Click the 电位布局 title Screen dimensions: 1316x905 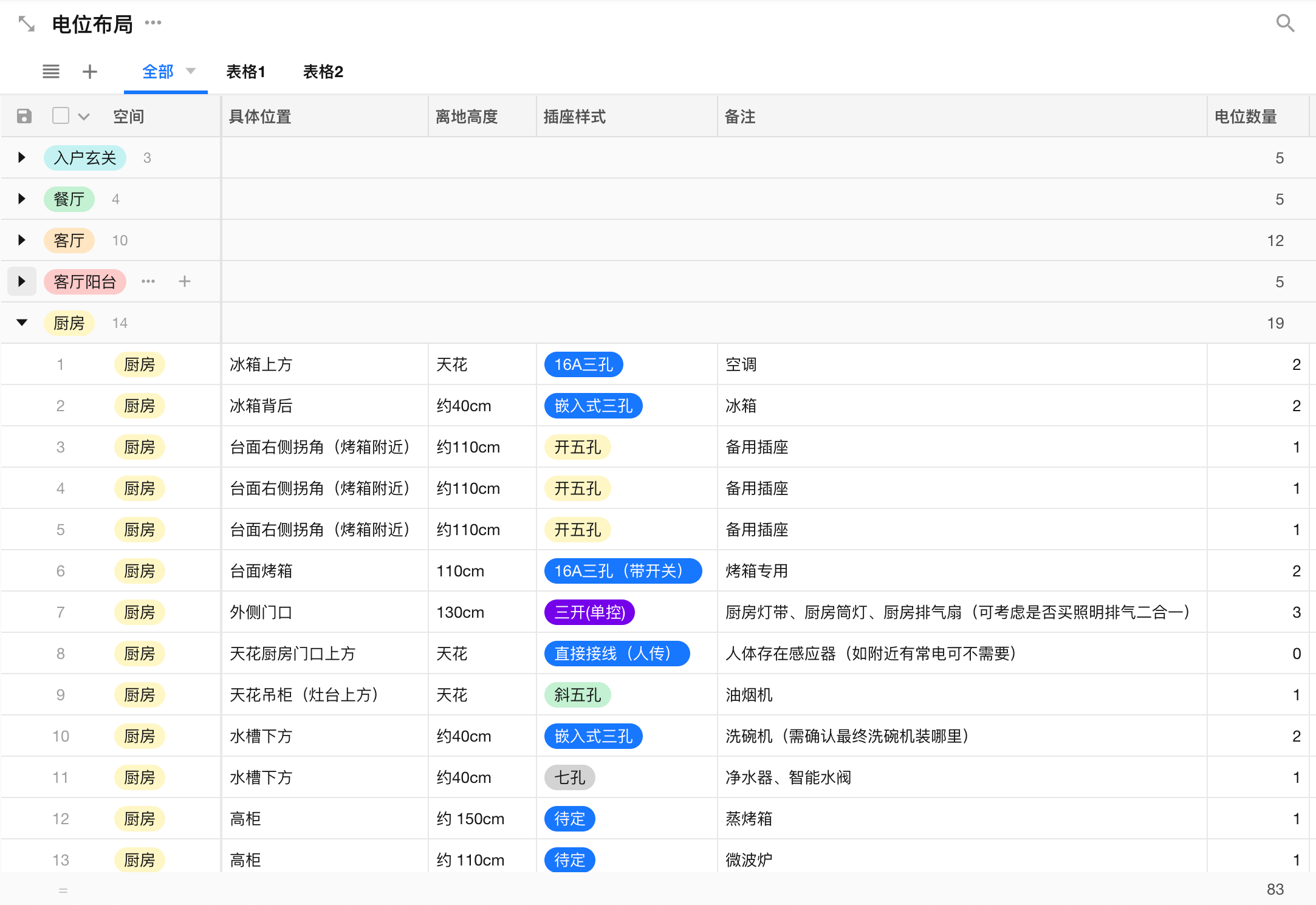[92, 24]
